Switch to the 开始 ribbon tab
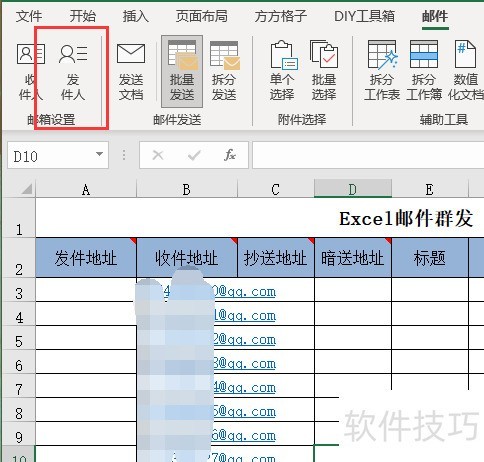Viewport: 484px width, 462px height. (x=83, y=16)
